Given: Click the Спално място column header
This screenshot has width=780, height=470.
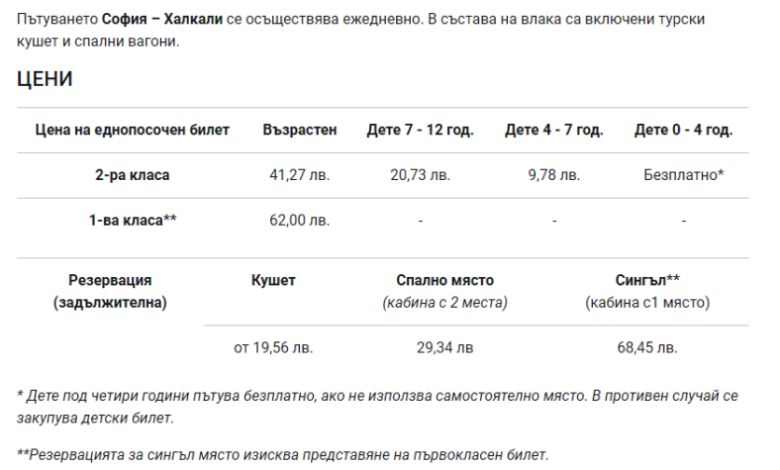Looking at the screenshot, I should click(x=445, y=281).
